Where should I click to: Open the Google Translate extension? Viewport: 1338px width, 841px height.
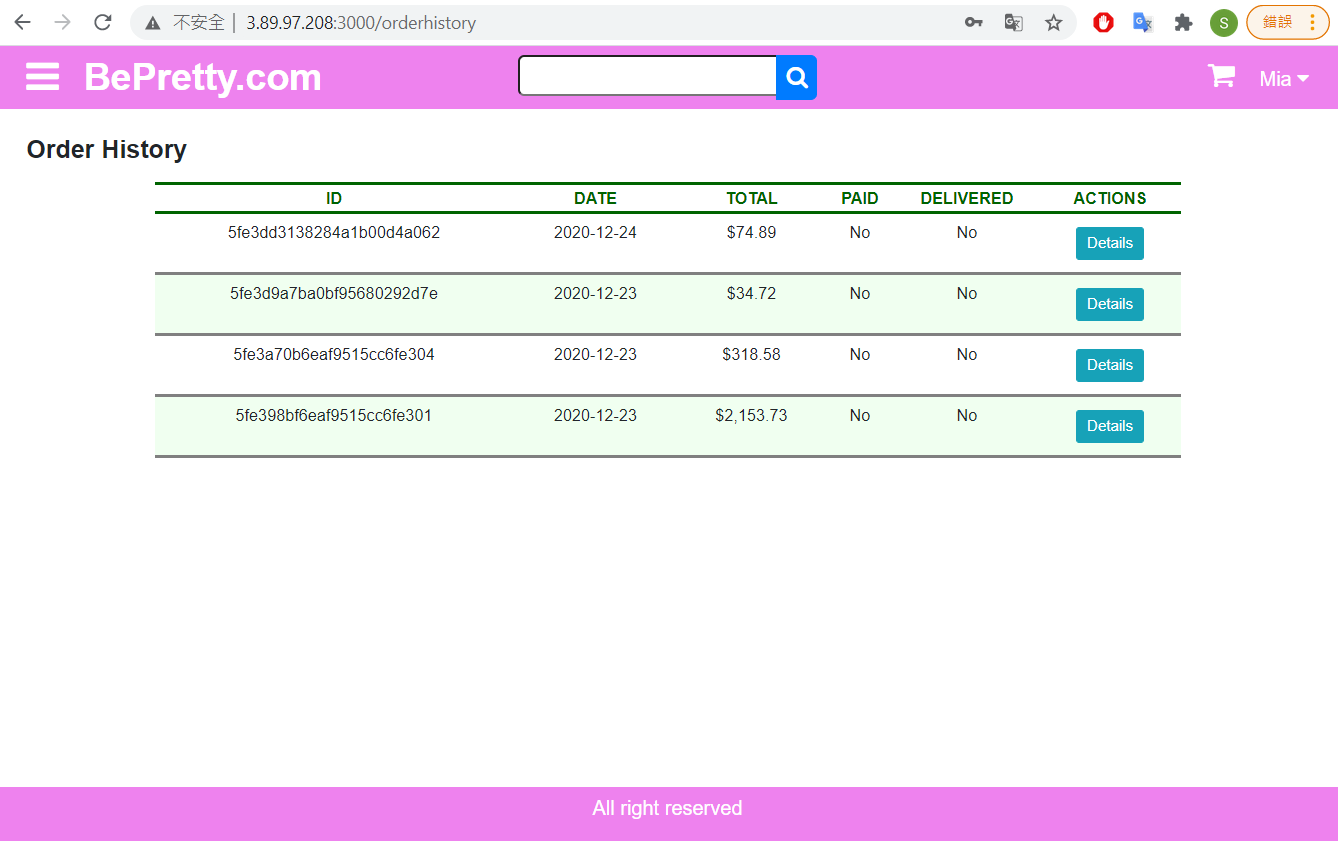point(1143,22)
